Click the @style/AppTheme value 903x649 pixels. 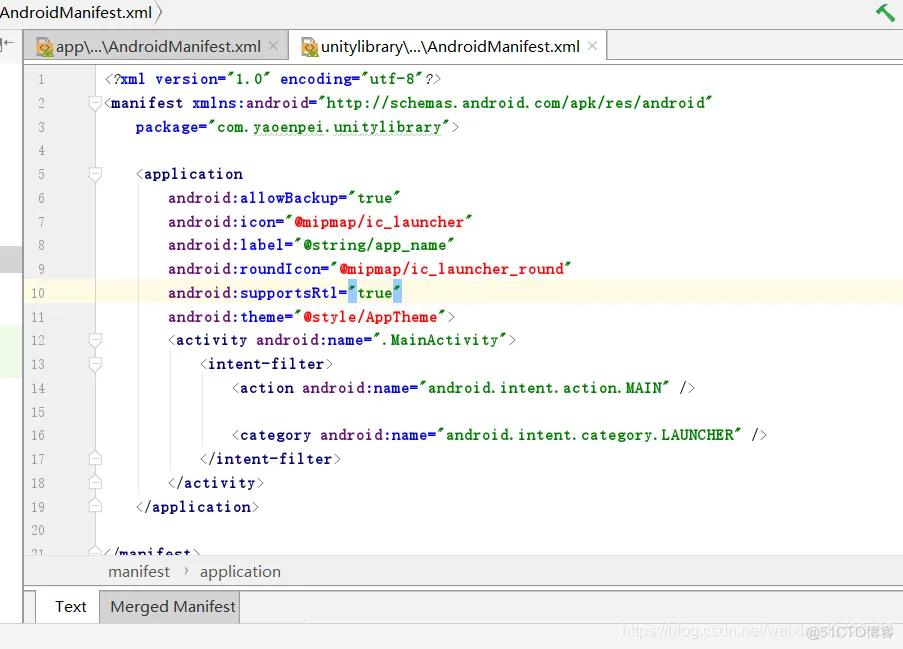(370, 317)
